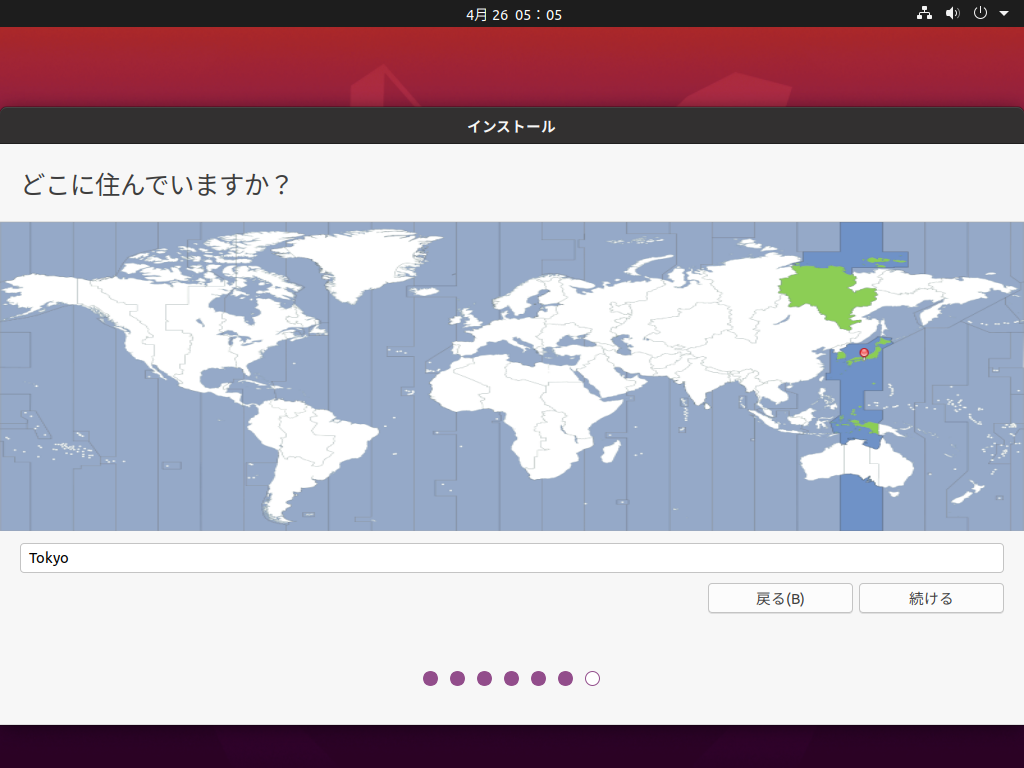The width and height of the screenshot is (1024, 768).
Task: Click the last hollow progress dot
Action: pos(592,679)
